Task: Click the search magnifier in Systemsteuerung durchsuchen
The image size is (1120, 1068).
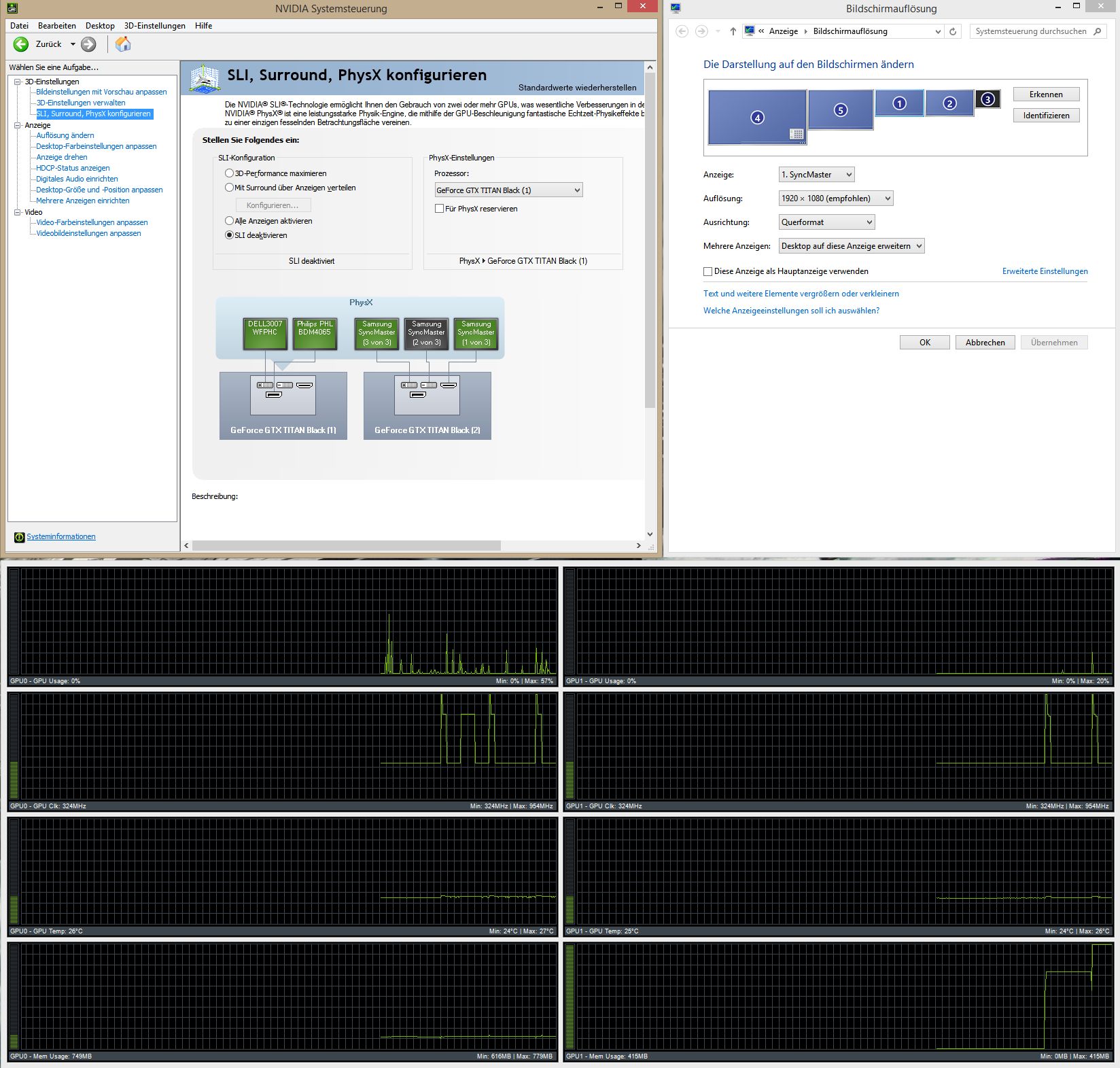Action: 1098,31
